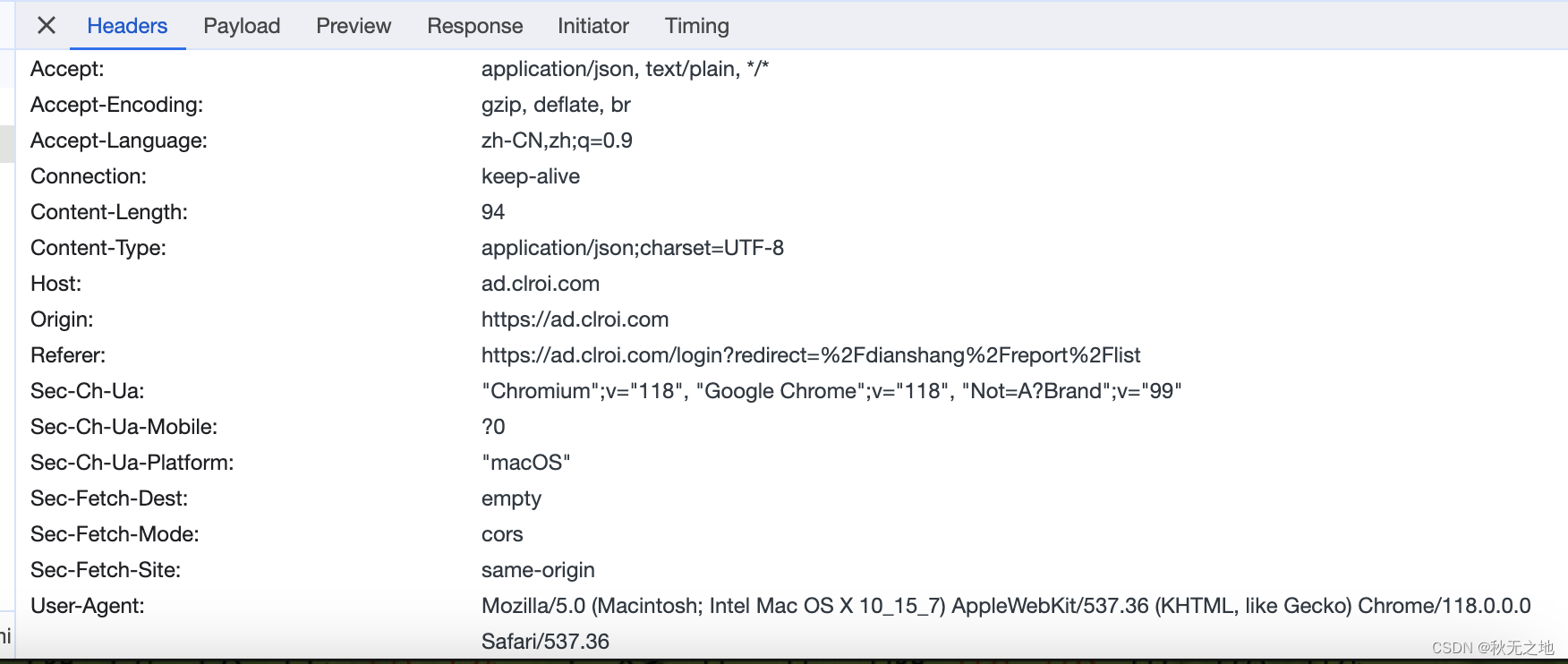Viewport: 1568px width, 664px height.
Task: Select the Accept-Language value zh-CN
Action: 557,140
